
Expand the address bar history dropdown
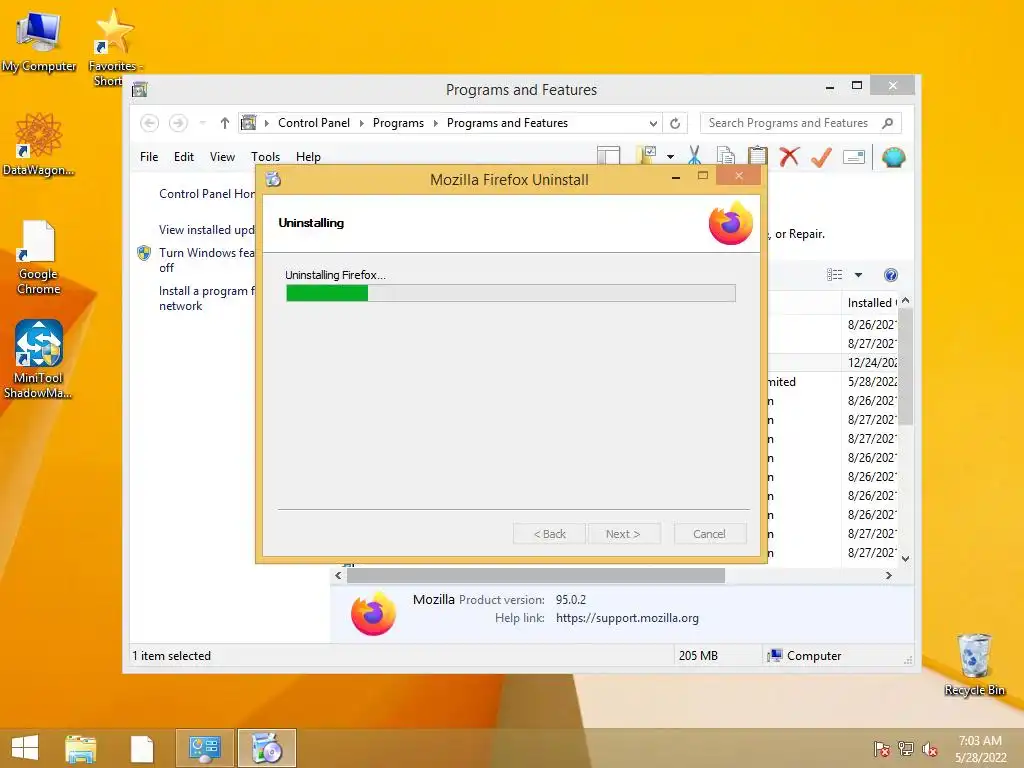[x=653, y=123]
